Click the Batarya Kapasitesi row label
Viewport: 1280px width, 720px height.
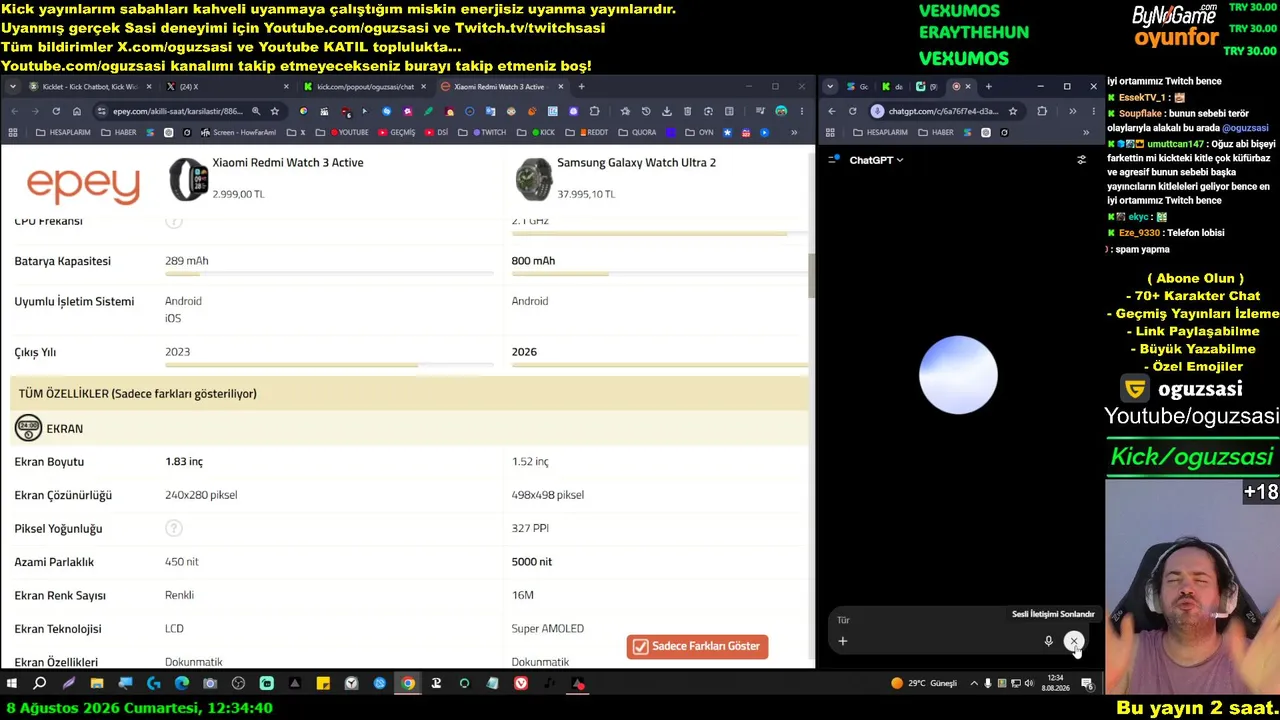(62, 261)
